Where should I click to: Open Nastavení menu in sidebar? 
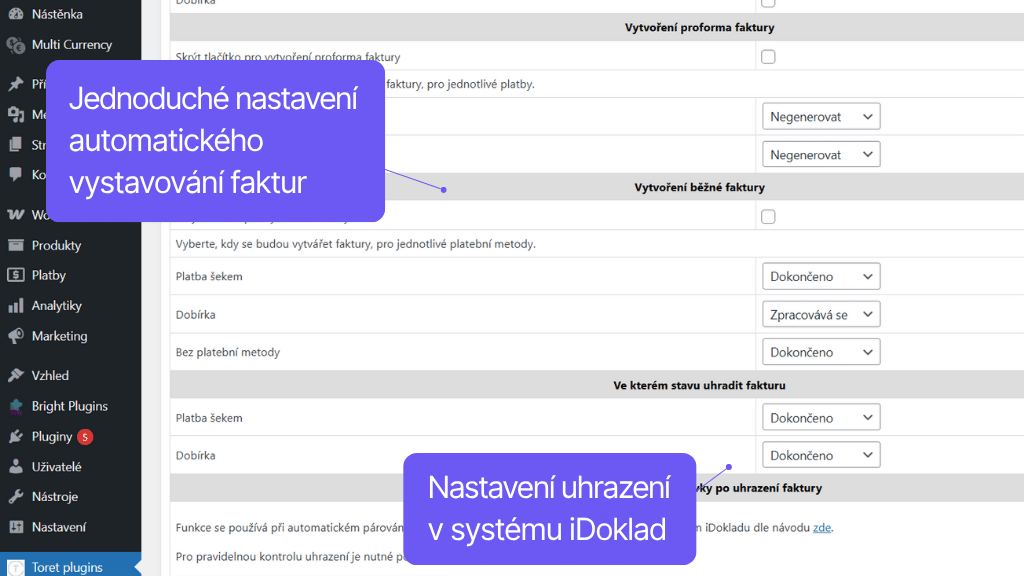tap(58, 527)
